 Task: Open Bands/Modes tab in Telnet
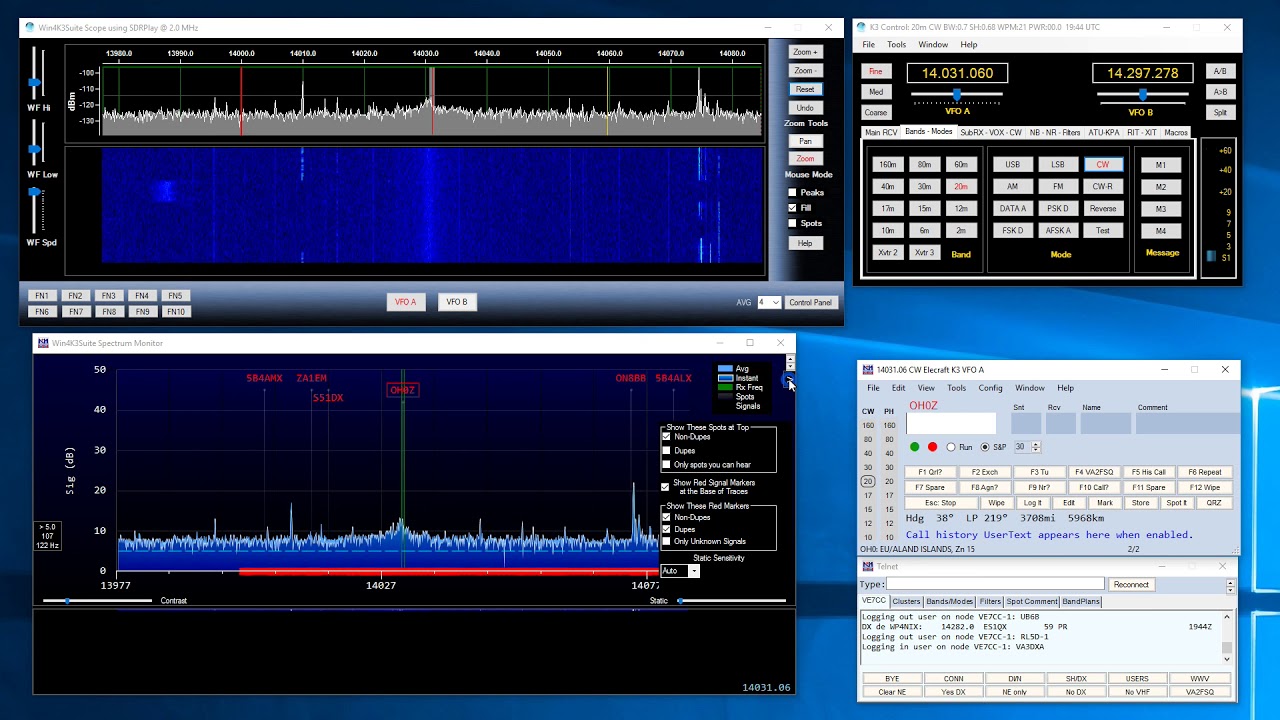(x=949, y=602)
